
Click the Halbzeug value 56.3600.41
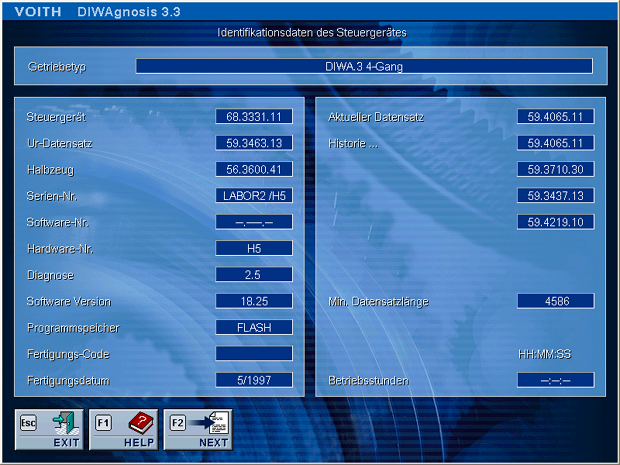click(x=254, y=169)
